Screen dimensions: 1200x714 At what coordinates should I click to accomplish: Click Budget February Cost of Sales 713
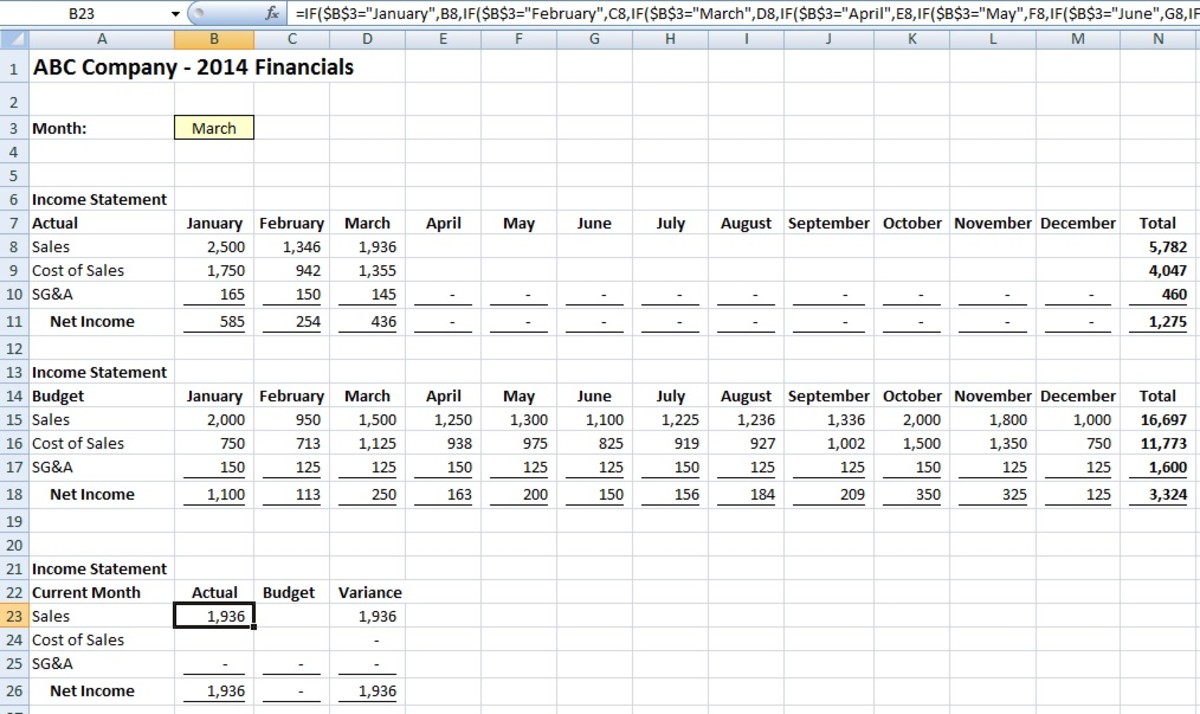pos(308,443)
